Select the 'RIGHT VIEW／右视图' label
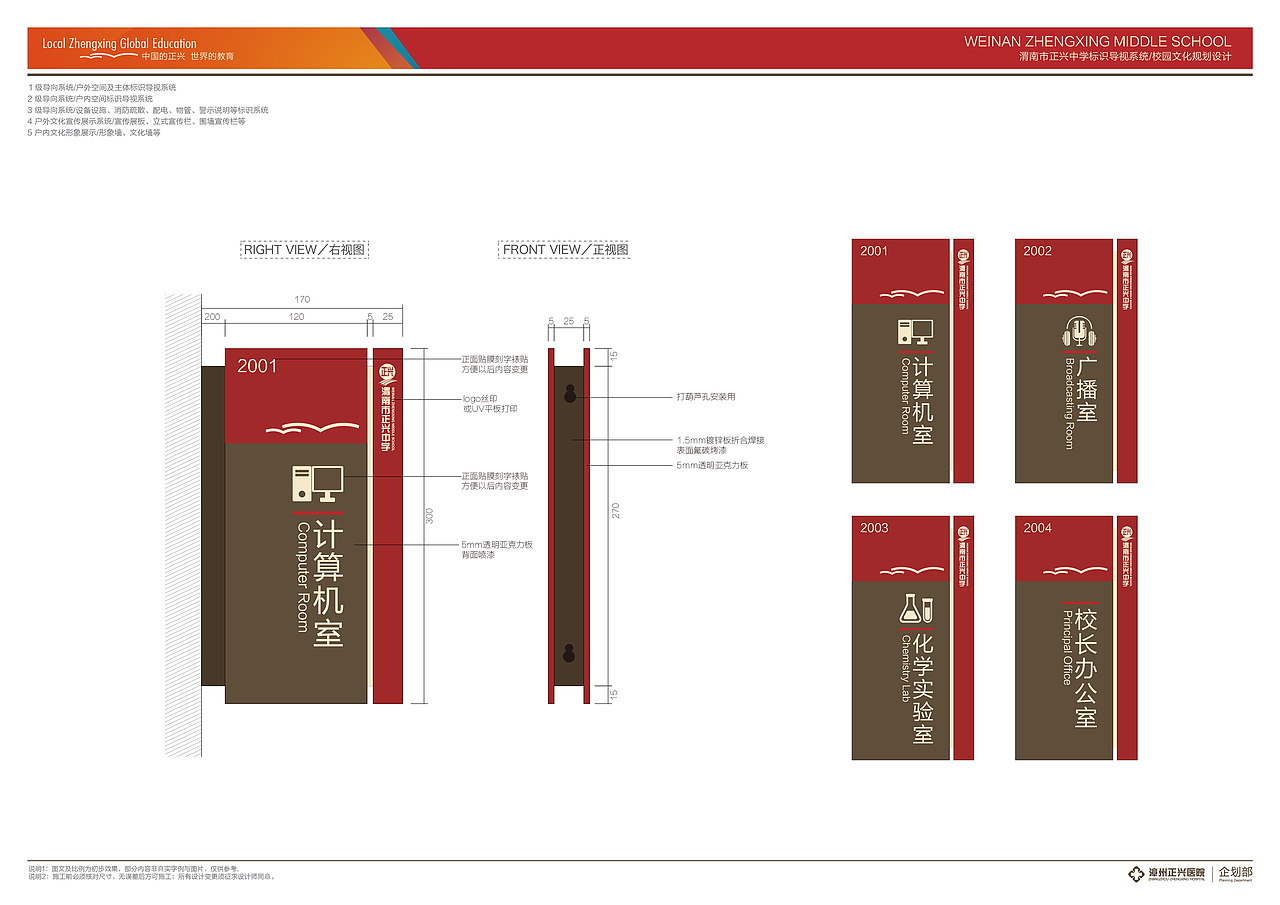Screen dimensions: 1280x905 click(x=305, y=250)
